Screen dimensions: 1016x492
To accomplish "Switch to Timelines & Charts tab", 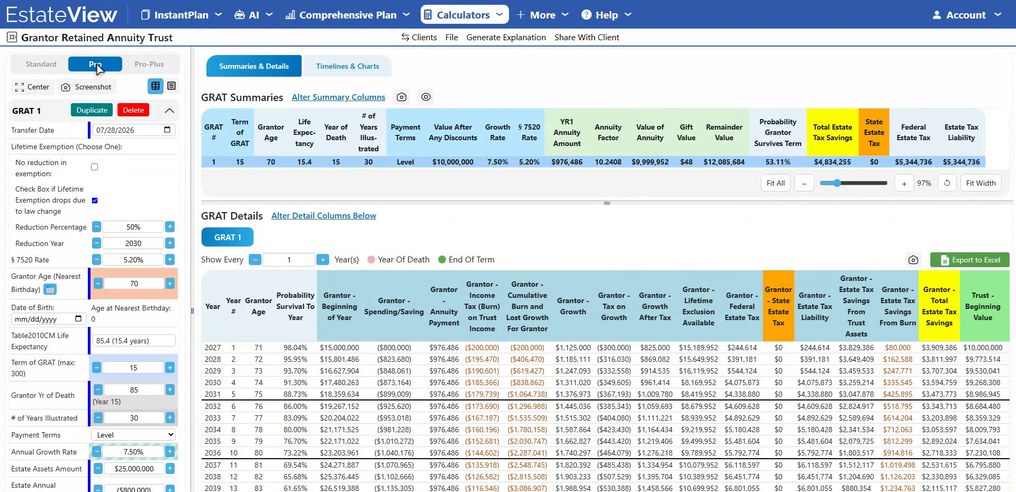I will (347, 66).
